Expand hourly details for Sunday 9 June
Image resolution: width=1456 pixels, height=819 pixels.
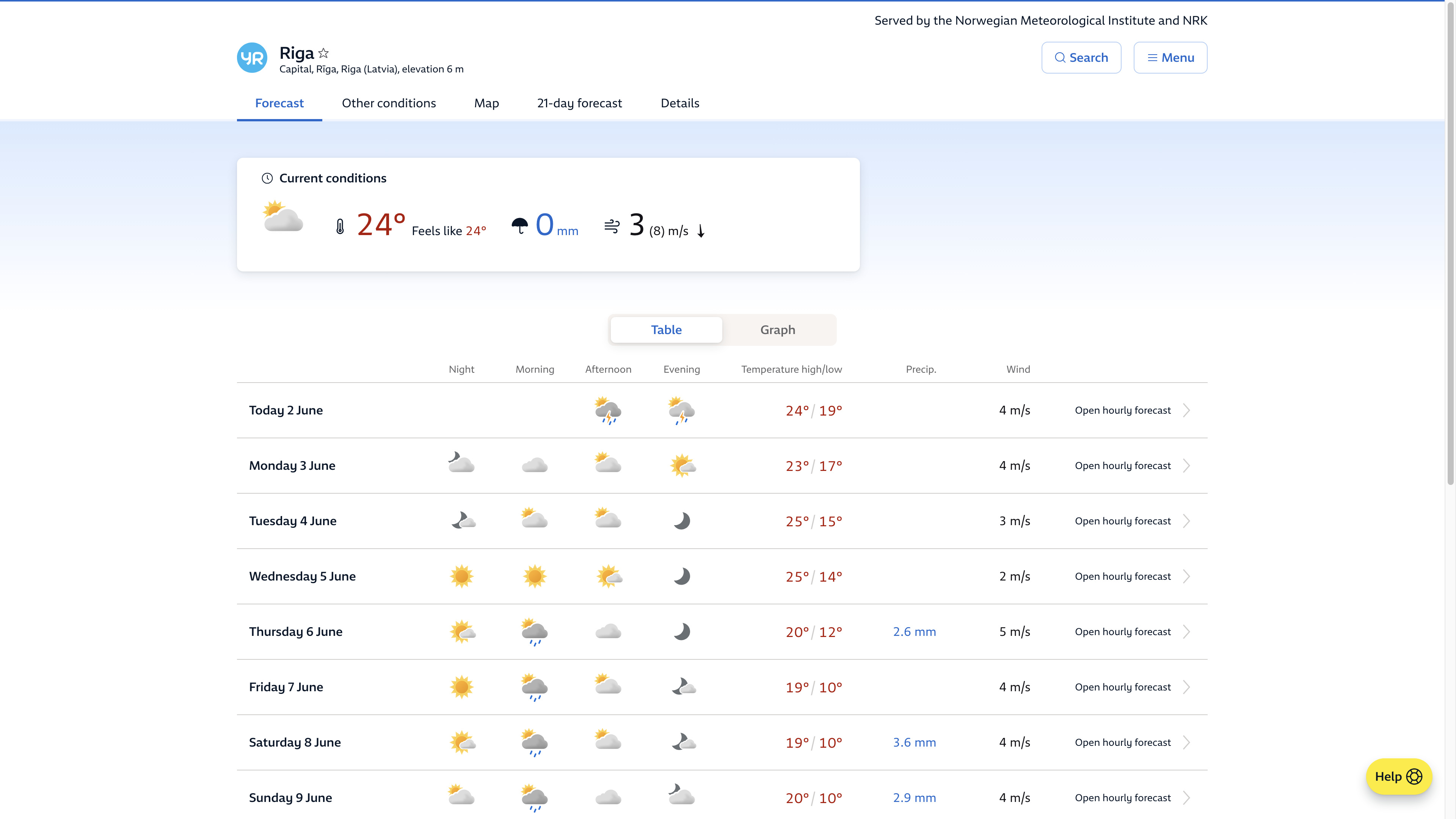[1122, 797]
